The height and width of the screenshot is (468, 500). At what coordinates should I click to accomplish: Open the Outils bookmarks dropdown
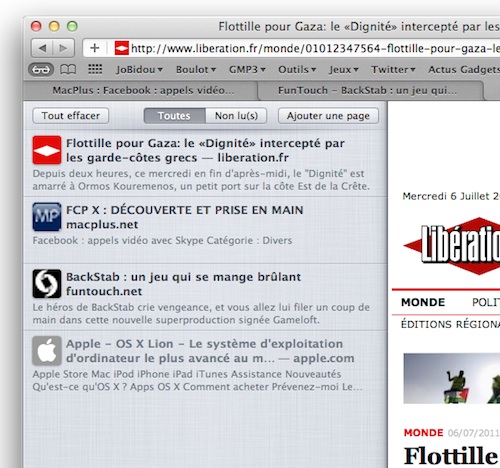(x=297, y=70)
